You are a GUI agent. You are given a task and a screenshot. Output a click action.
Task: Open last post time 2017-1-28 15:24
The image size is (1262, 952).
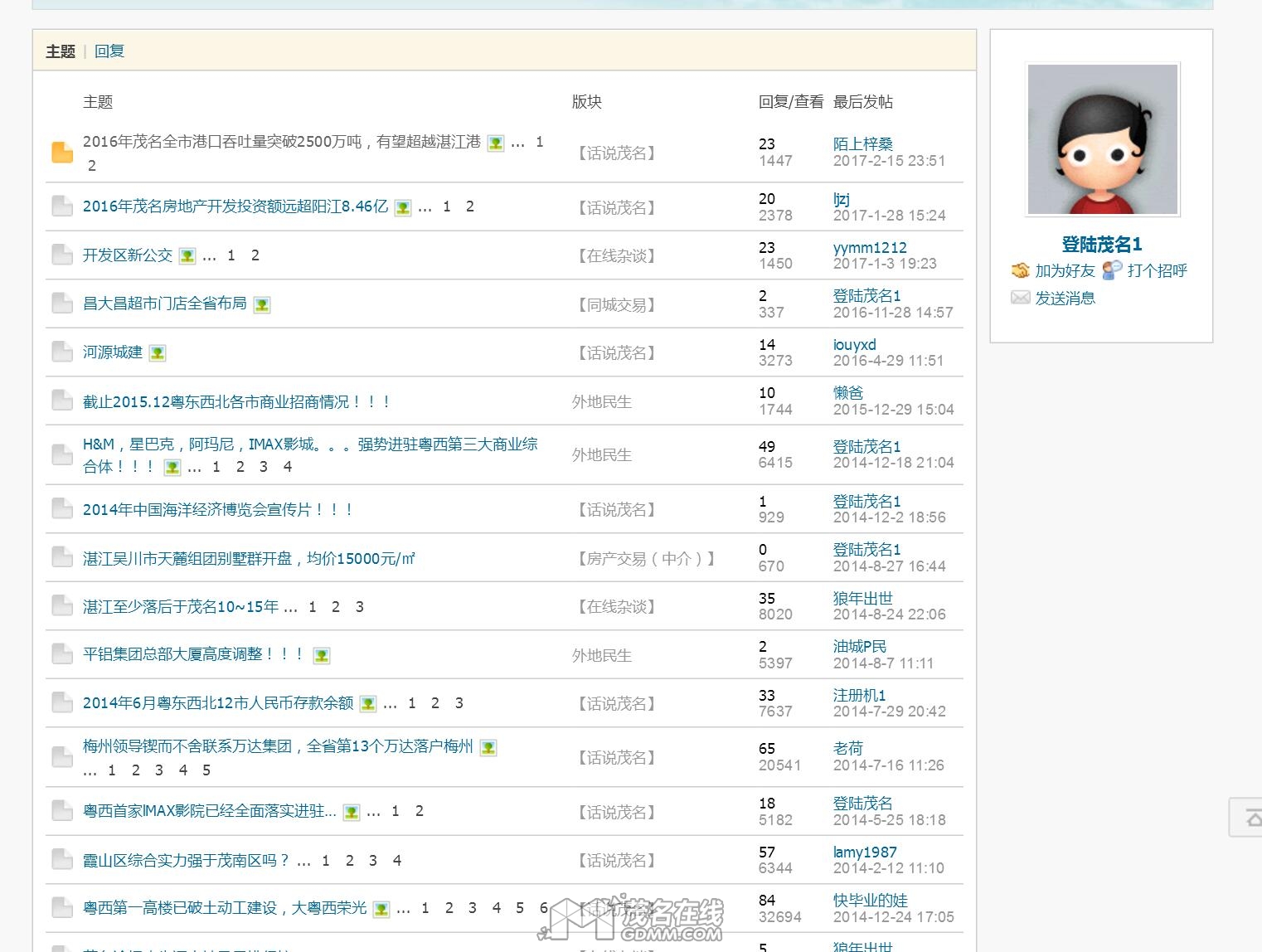890,216
